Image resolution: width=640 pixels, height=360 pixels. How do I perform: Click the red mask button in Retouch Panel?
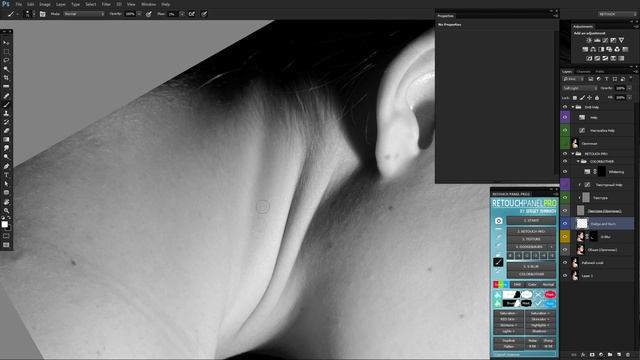[x=550, y=294]
